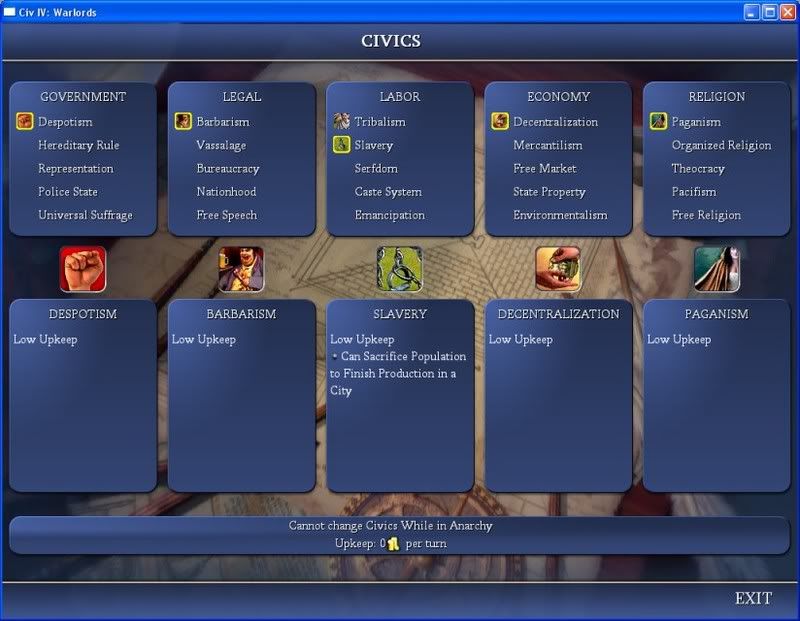800x621 pixels.
Task: Select Universal Suffrage civic
Action: (85, 215)
